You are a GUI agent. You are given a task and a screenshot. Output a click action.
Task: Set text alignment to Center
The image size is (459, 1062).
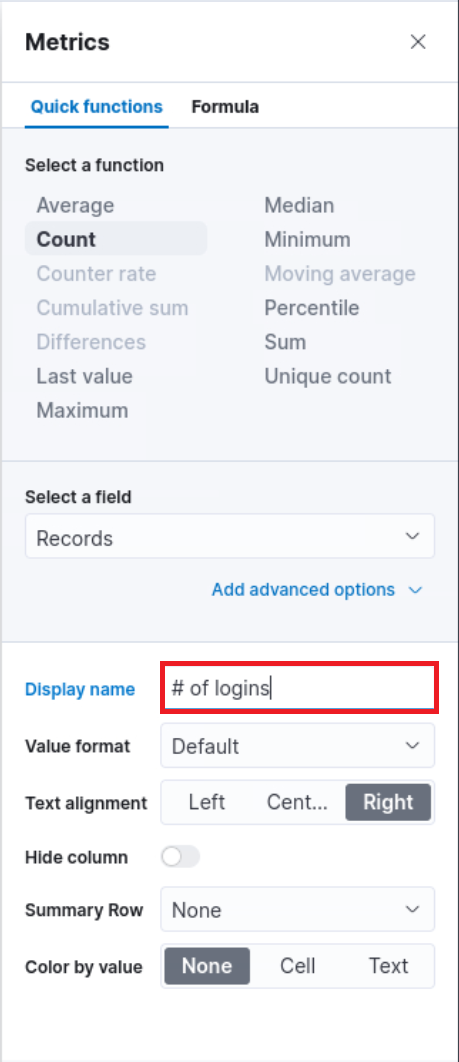298,803
